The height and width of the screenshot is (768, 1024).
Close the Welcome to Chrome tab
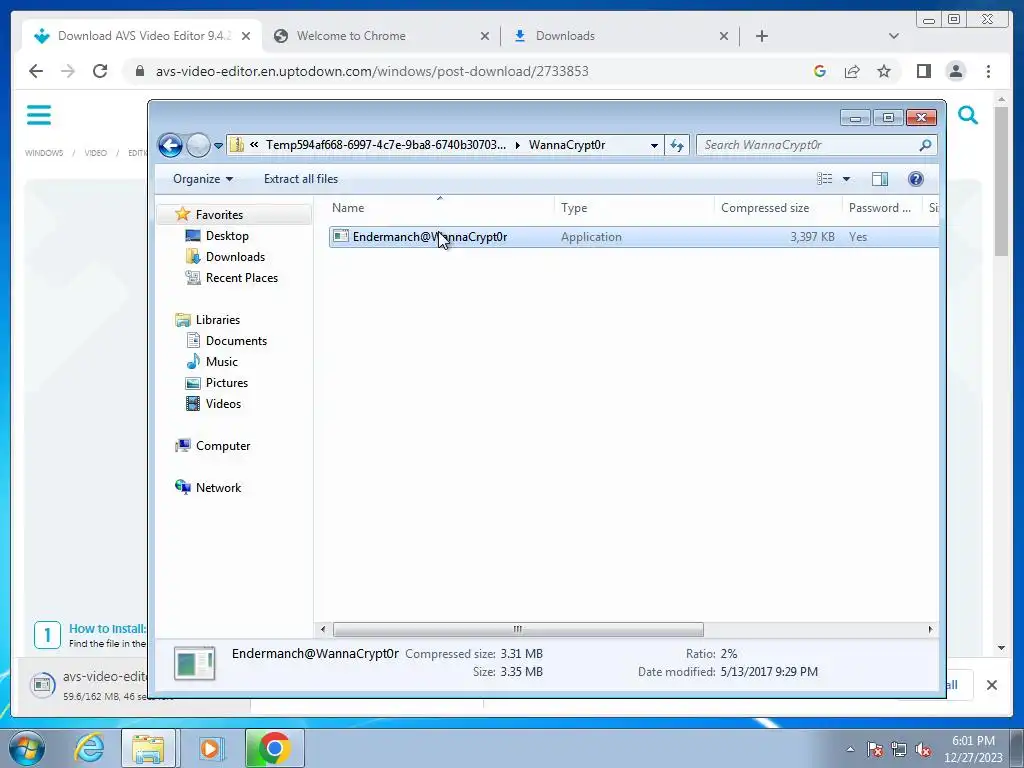pyautogui.click(x=485, y=37)
